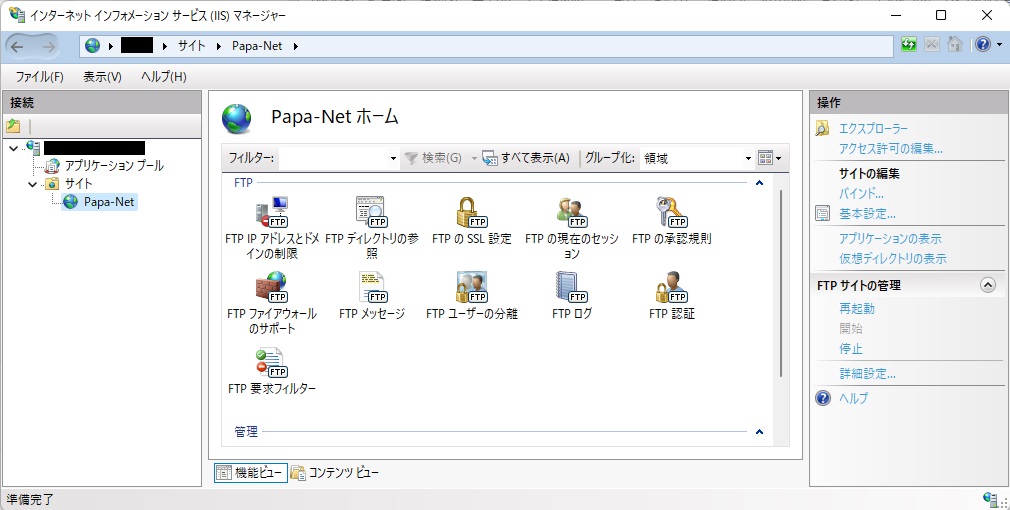Open FTP の SSL 設定 icon
Screen dimensions: 1010x510
pos(472,212)
